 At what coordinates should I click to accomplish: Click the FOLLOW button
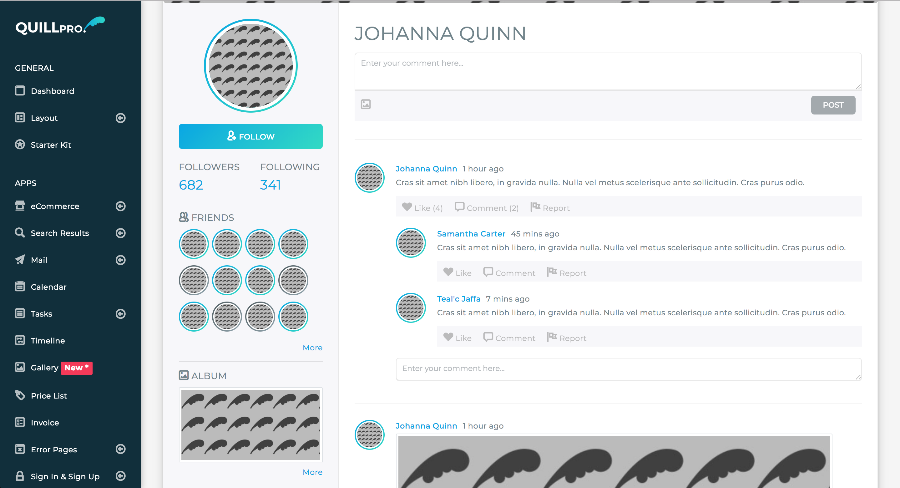click(251, 137)
